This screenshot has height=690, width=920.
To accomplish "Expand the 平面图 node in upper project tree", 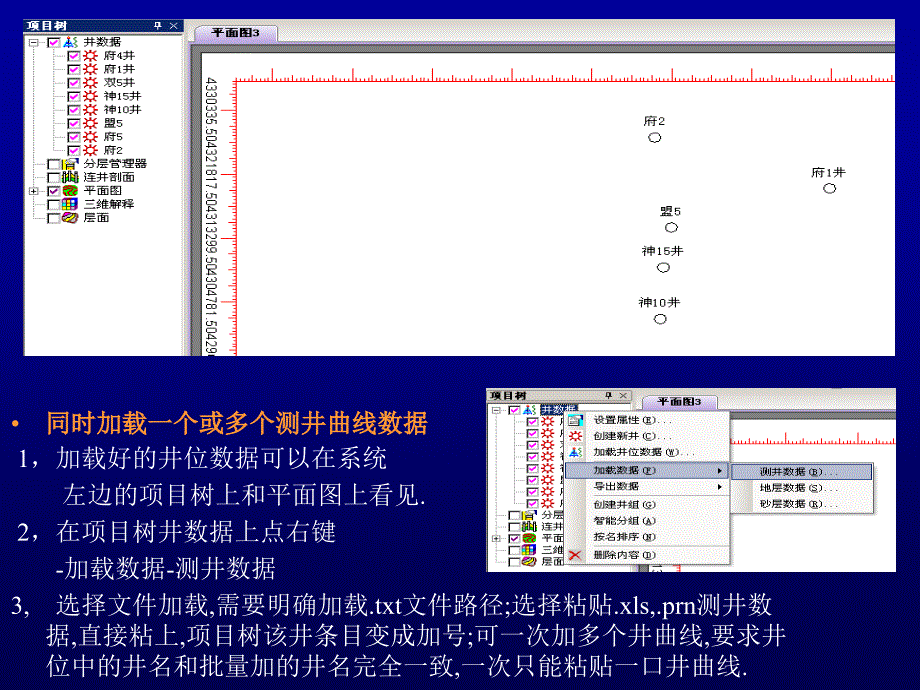I will (33, 191).
